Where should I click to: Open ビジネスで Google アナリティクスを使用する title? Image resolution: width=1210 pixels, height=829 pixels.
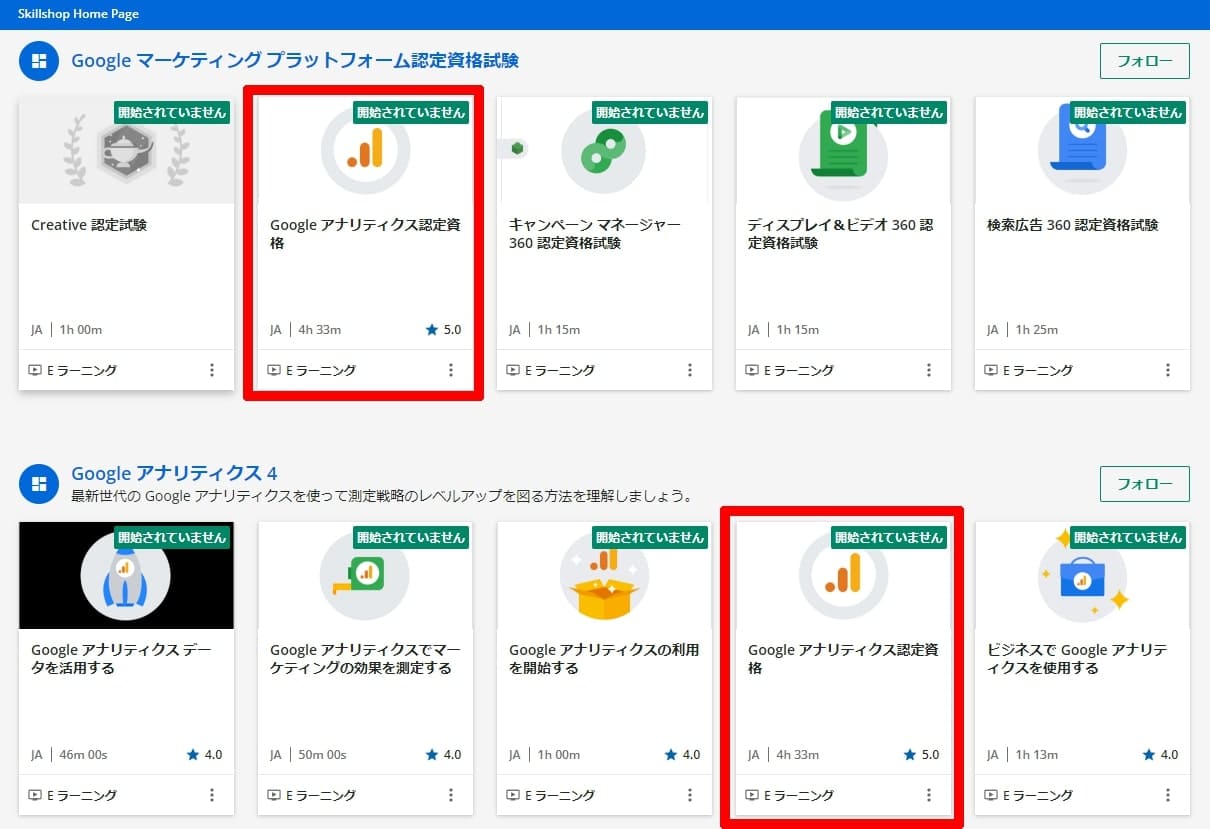[1077, 659]
